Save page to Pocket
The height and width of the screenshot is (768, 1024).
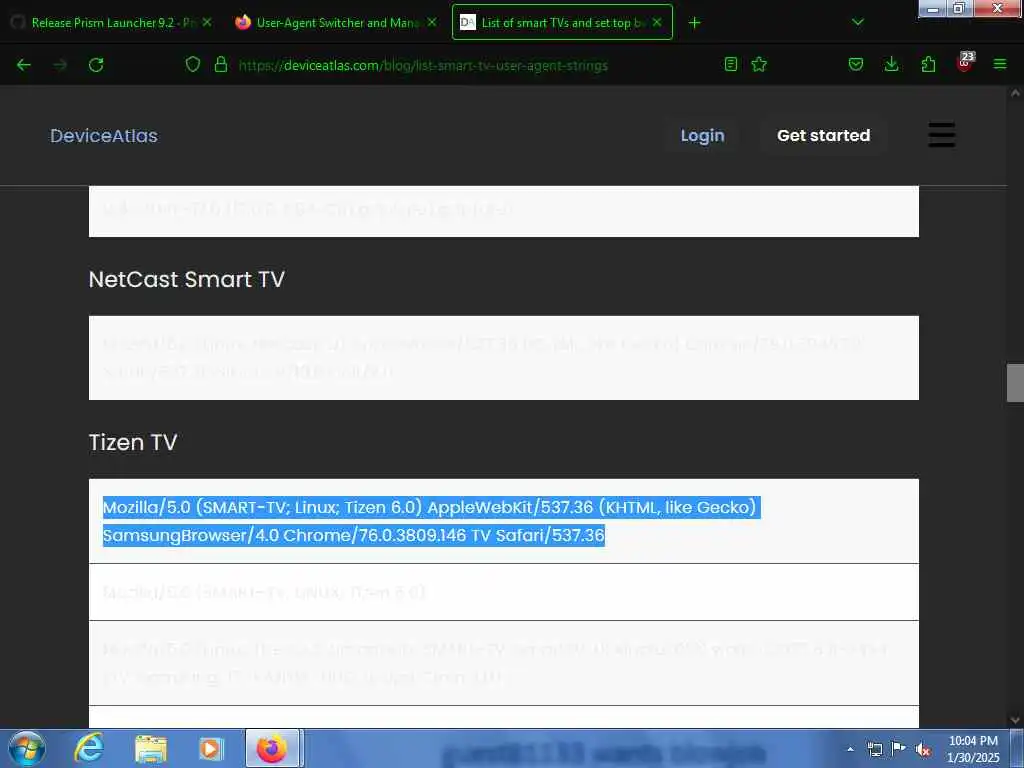pyautogui.click(x=856, y=64)
